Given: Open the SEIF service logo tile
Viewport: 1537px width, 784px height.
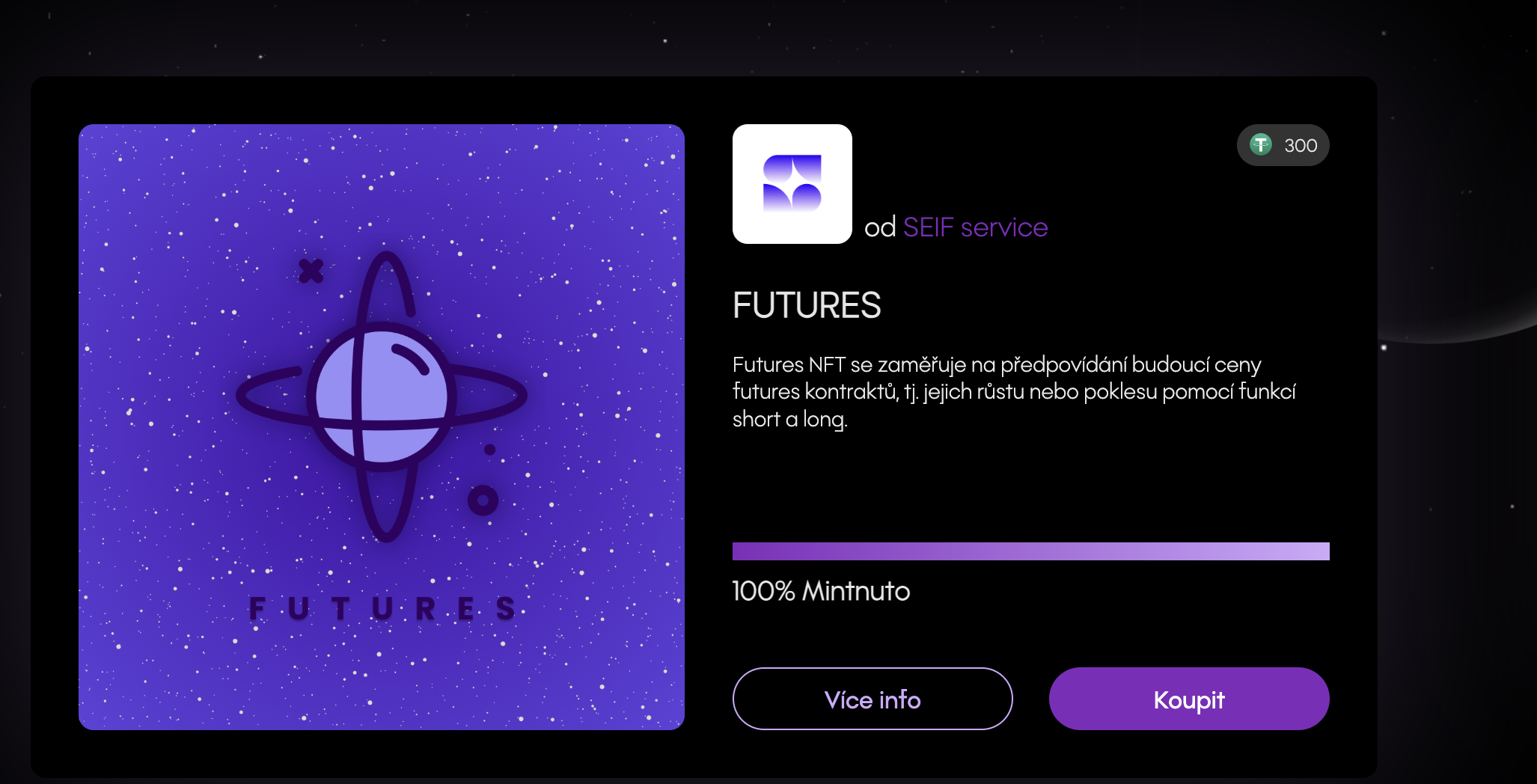Looking at the screenshot, I should [x=792, y=184].
